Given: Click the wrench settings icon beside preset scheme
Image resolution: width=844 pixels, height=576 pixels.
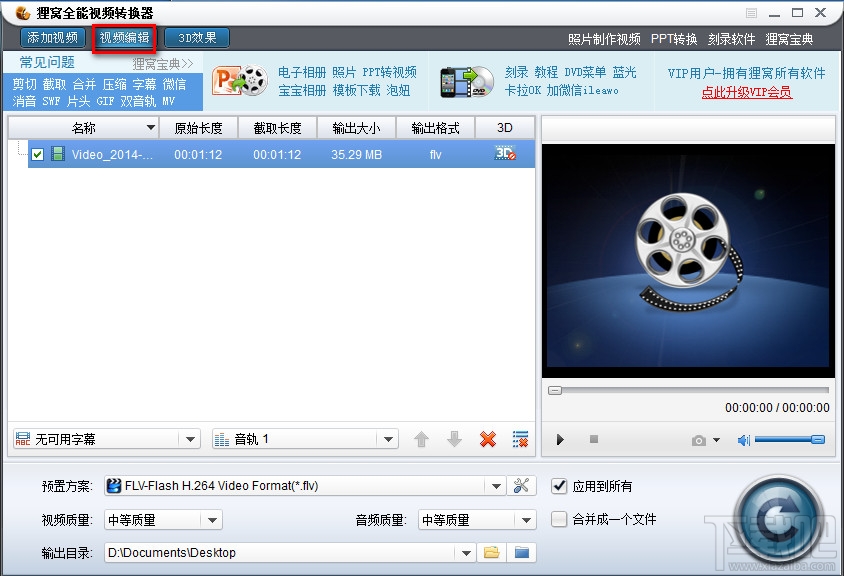Looking at the screenshot, I should [x=521, y=485].
